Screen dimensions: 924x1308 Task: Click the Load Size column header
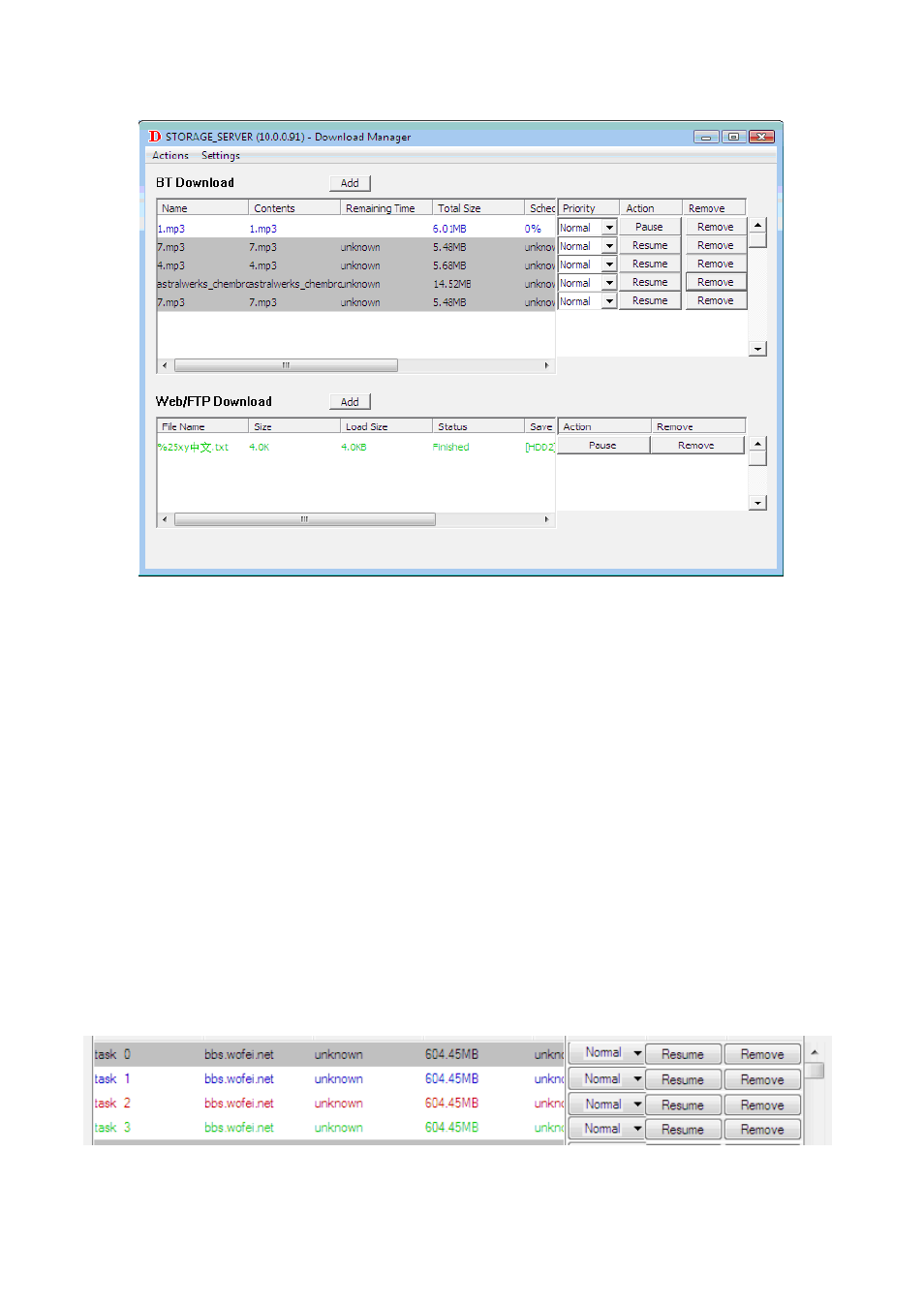[386, 426]
